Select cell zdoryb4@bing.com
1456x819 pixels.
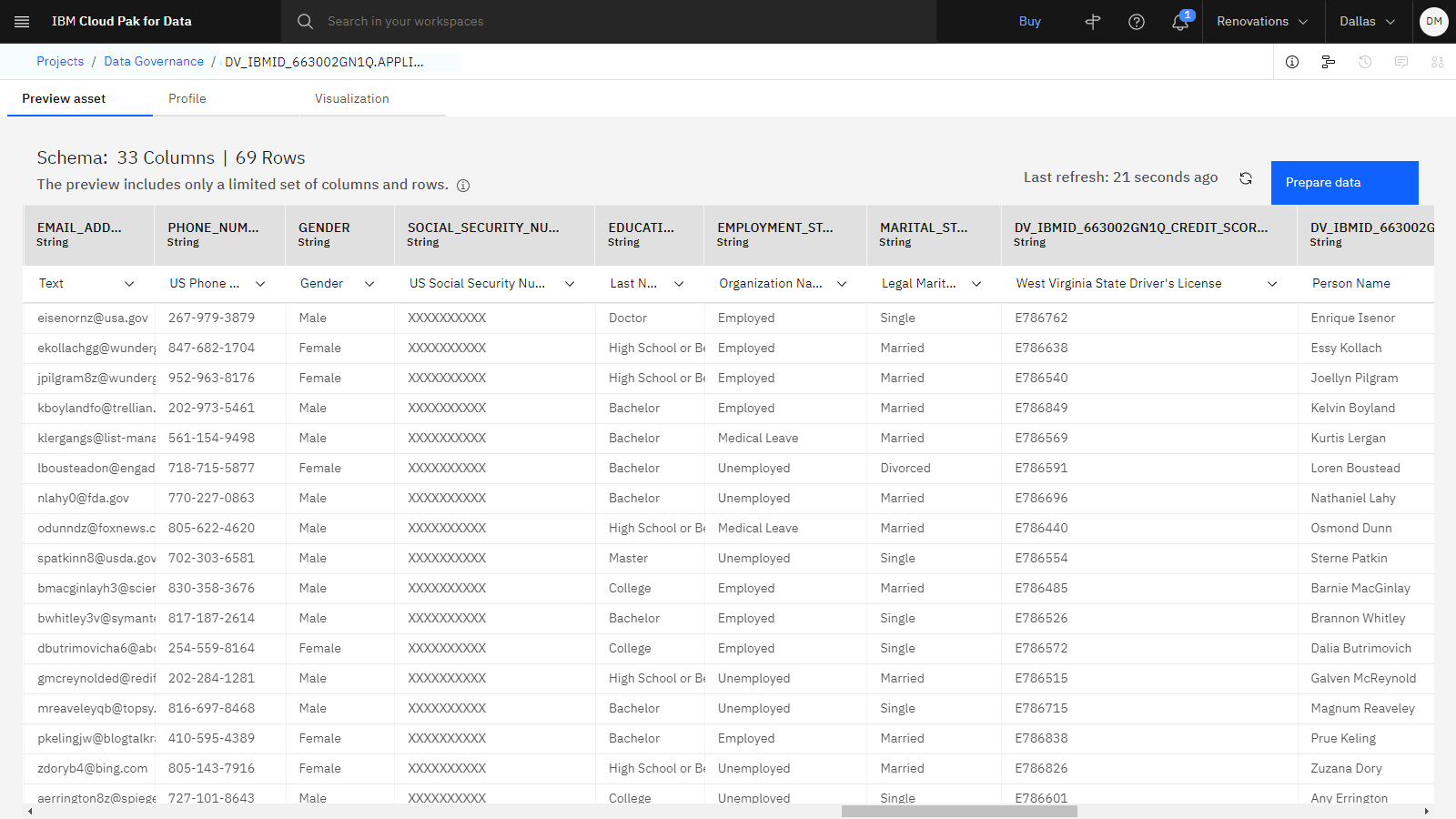point(92,768)
